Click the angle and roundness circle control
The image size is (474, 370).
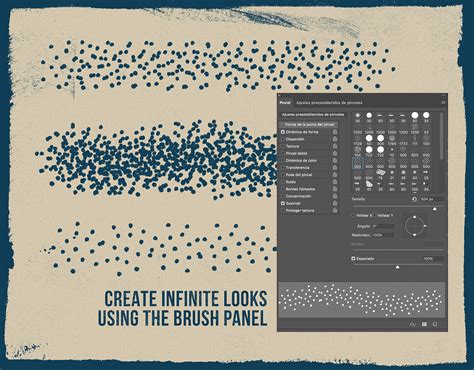tap(414, 226)
